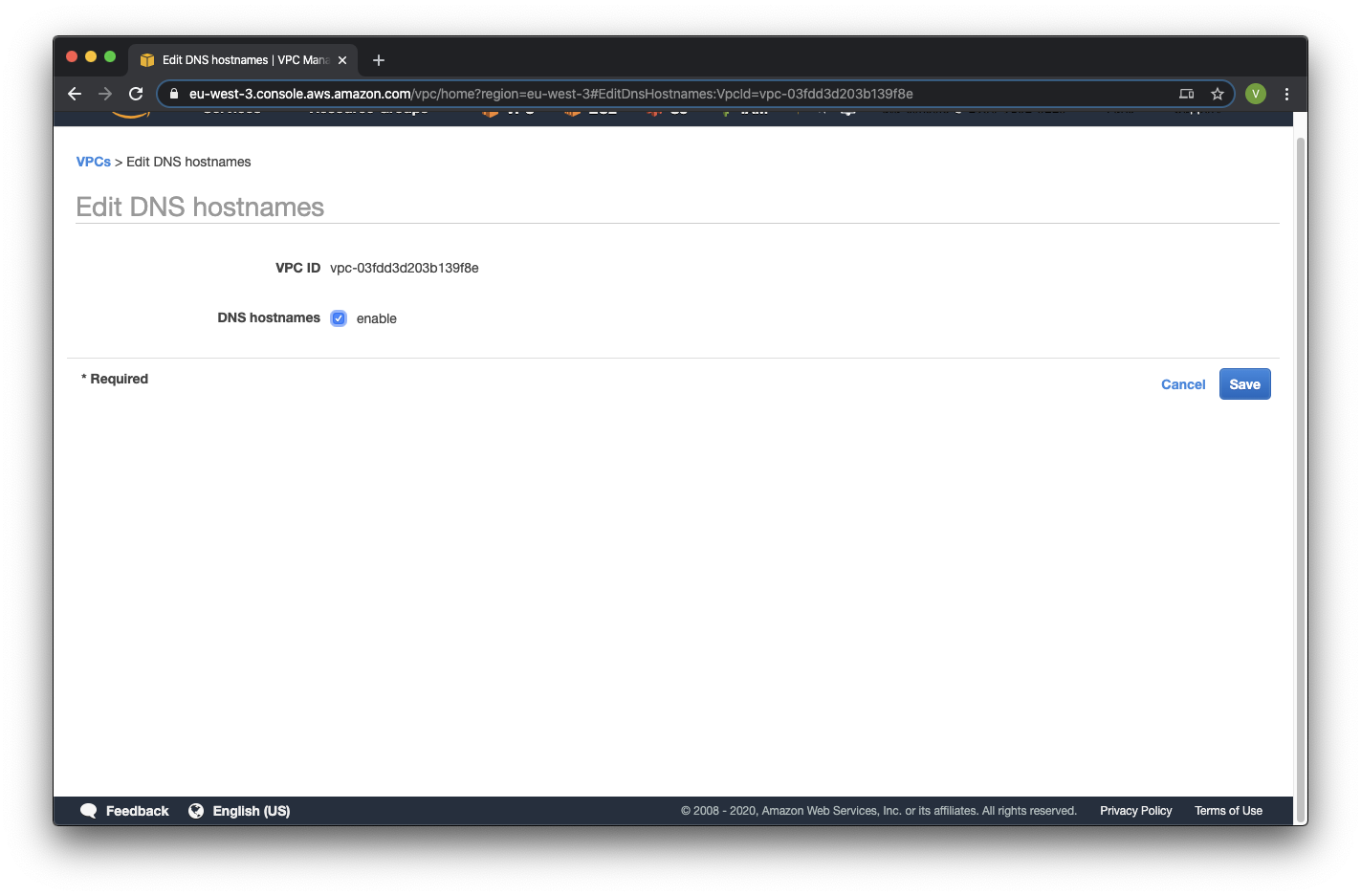Viewport: 1361px width, 896px height.
Task: Click the VPC ID value vpc-03fdd3d203b139f8e
Action: 405,268
